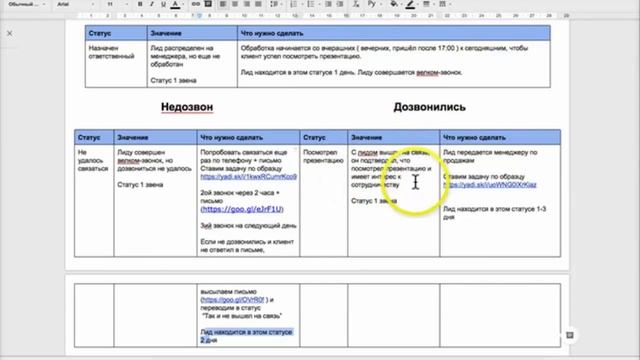Toggle underline formatting in the toolbar
Image resolution: width=640 pixels, height=360 pixels.
point(163,4)
